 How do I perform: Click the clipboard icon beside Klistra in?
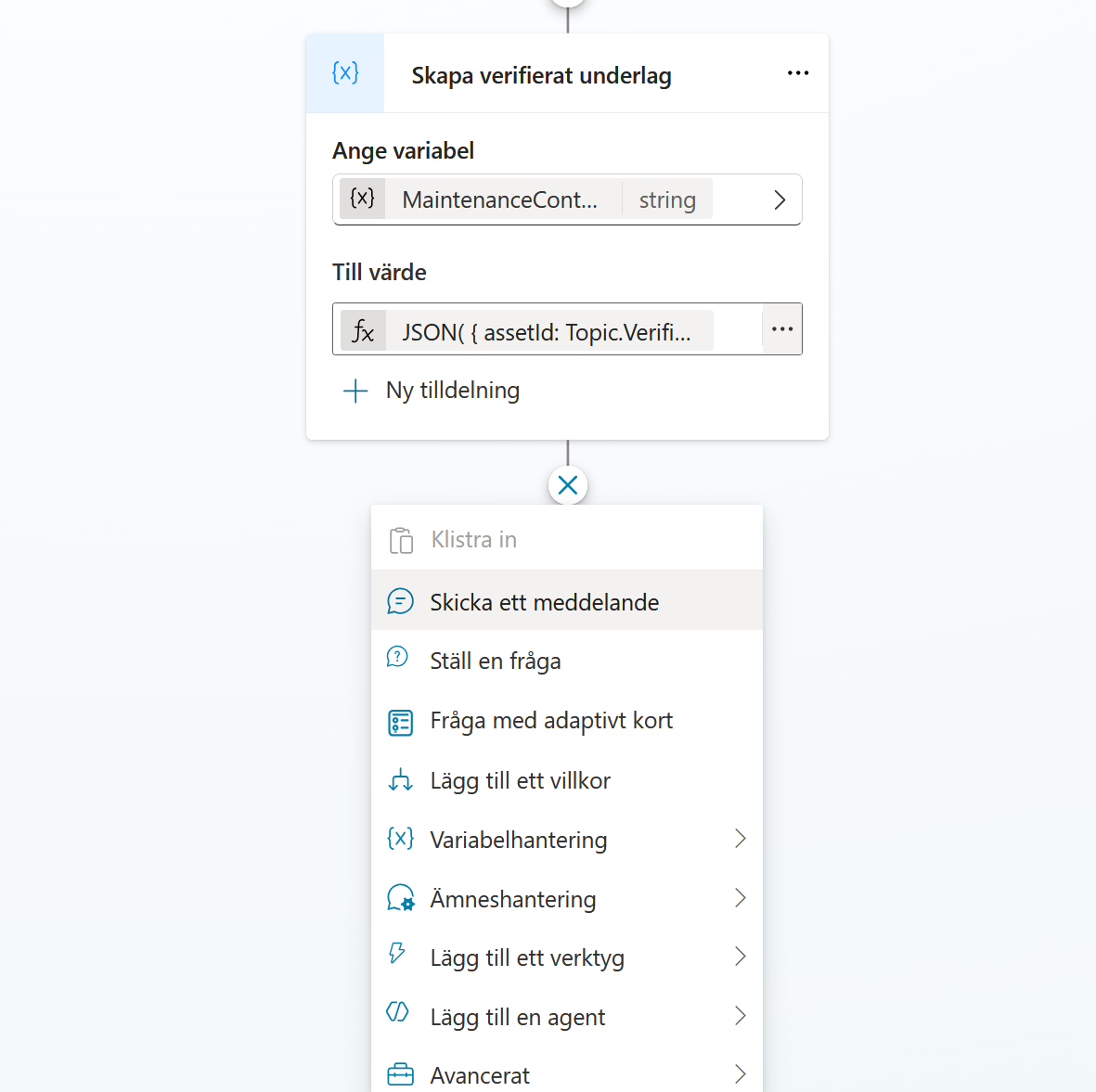[401, 540]
